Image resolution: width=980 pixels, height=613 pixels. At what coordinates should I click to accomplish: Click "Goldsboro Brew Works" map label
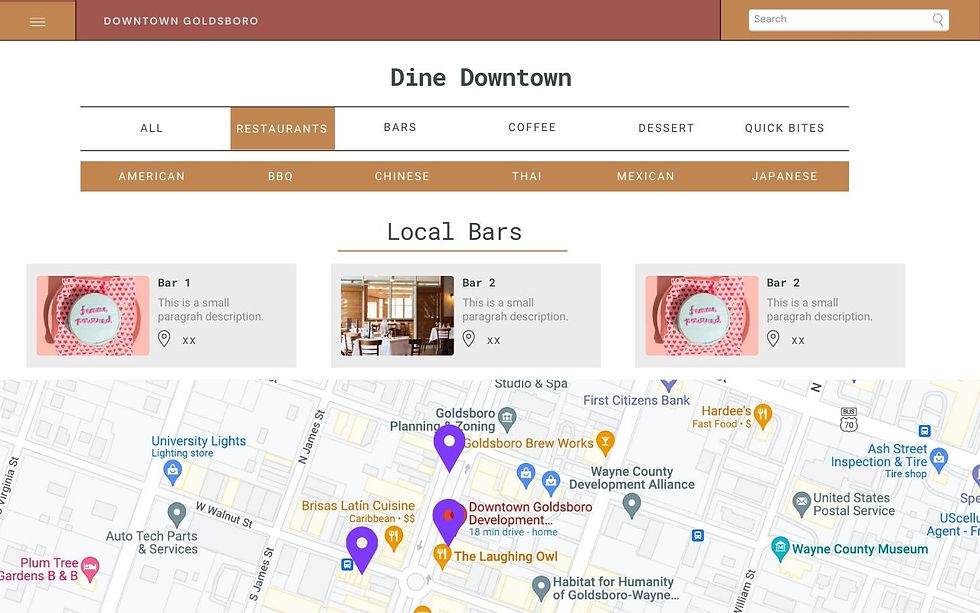529,443
